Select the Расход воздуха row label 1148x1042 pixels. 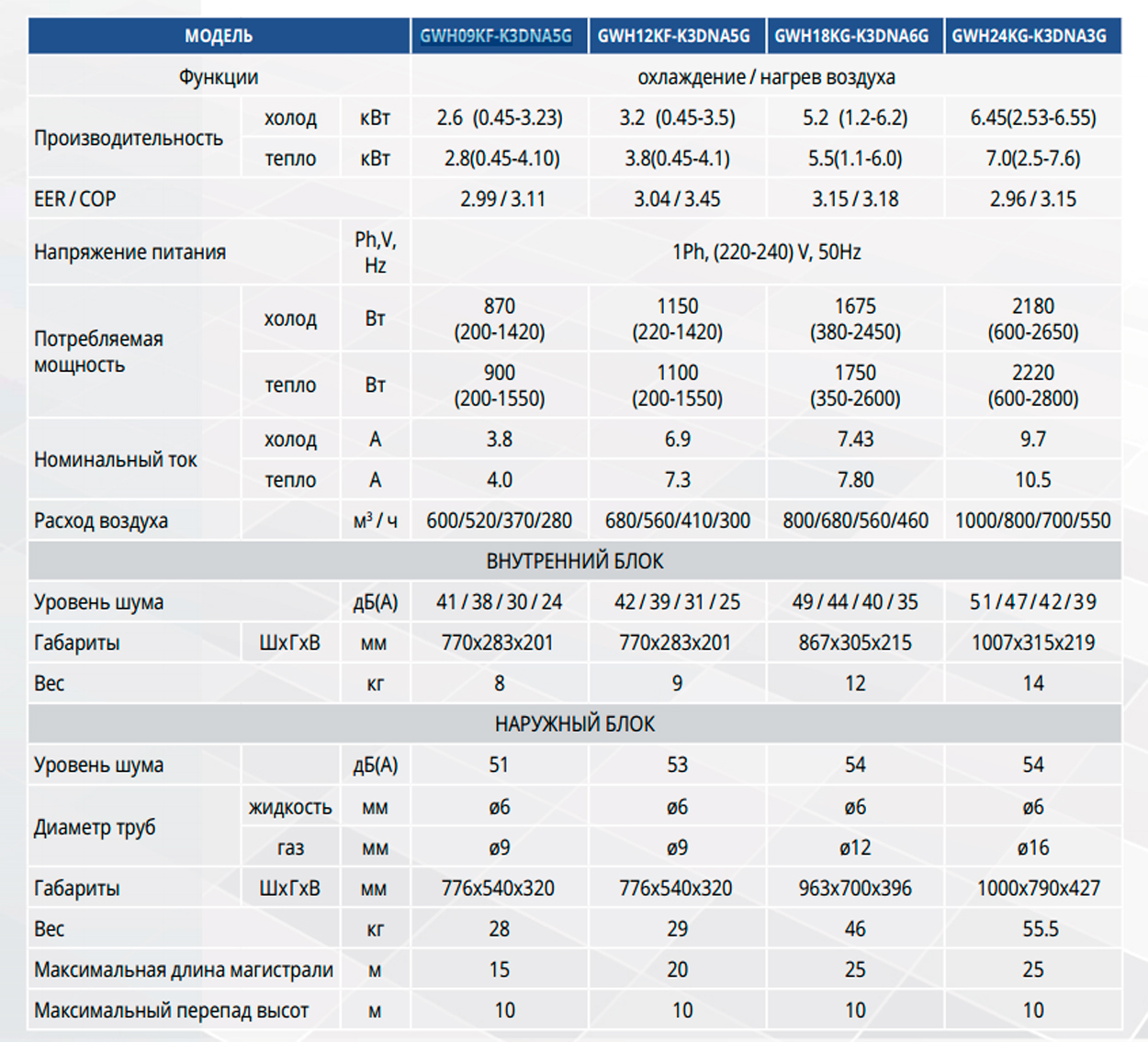[101, 521]
